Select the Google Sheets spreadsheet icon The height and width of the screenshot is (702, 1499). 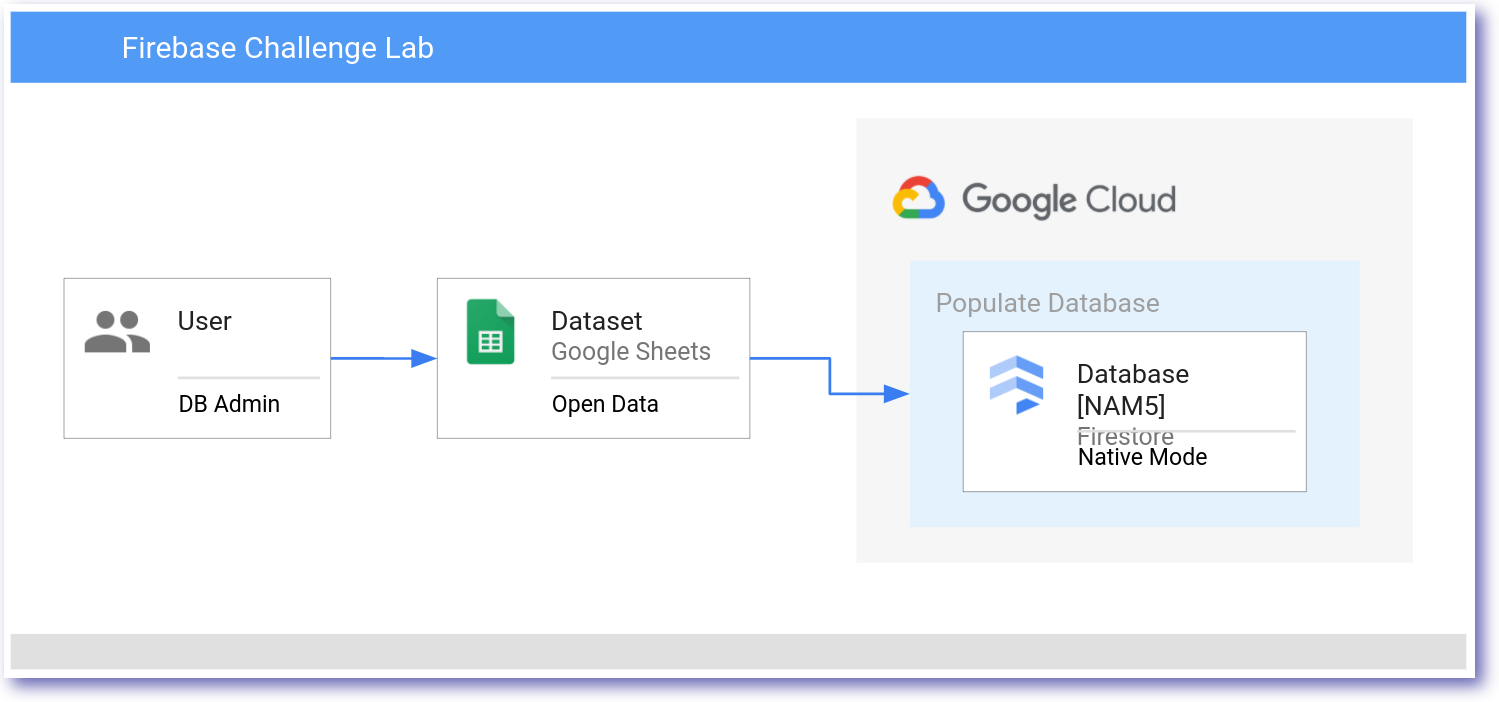490,332
